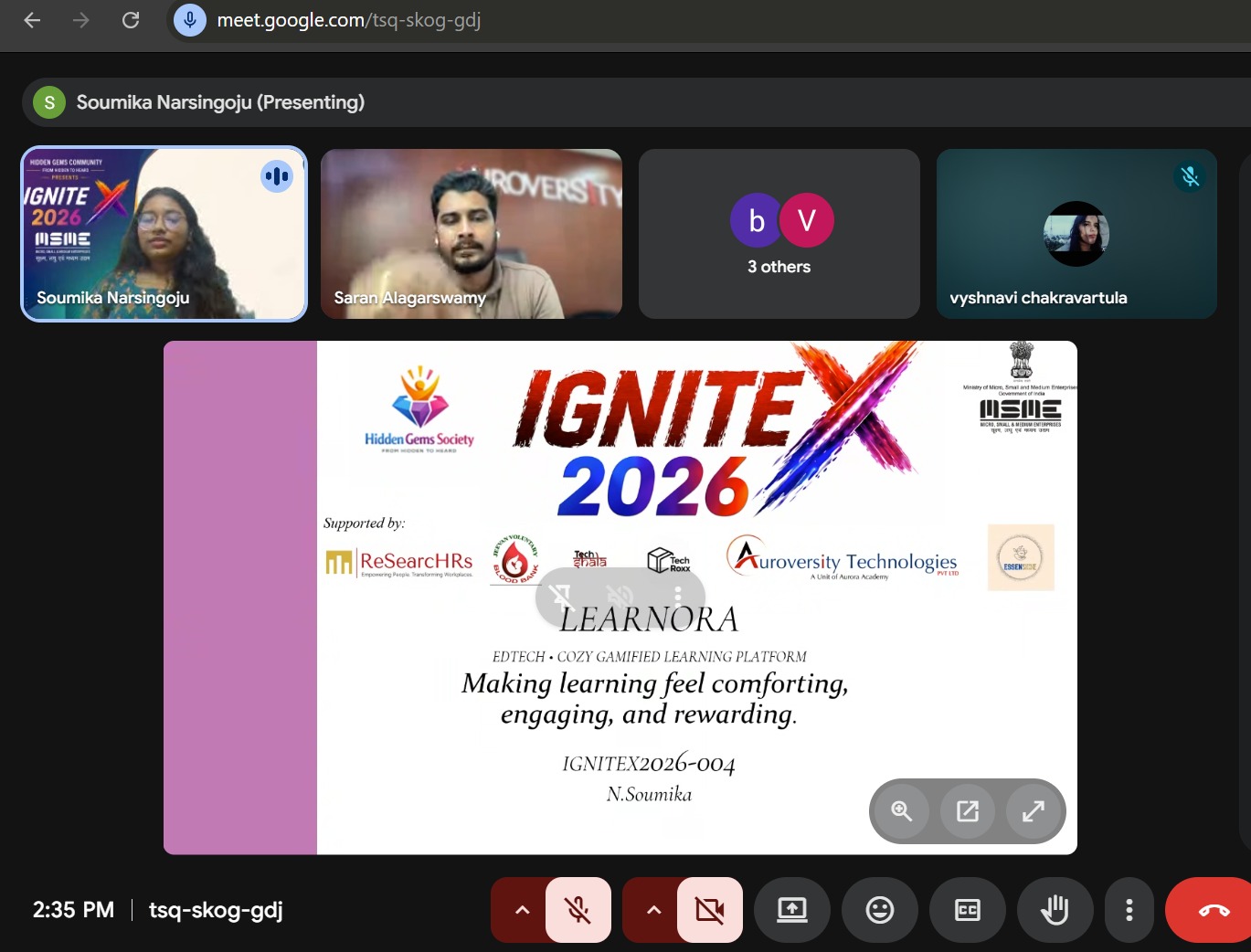1251x952 pixels.
Task: Open the 3 others participants tile
Action: pos(779,234)
